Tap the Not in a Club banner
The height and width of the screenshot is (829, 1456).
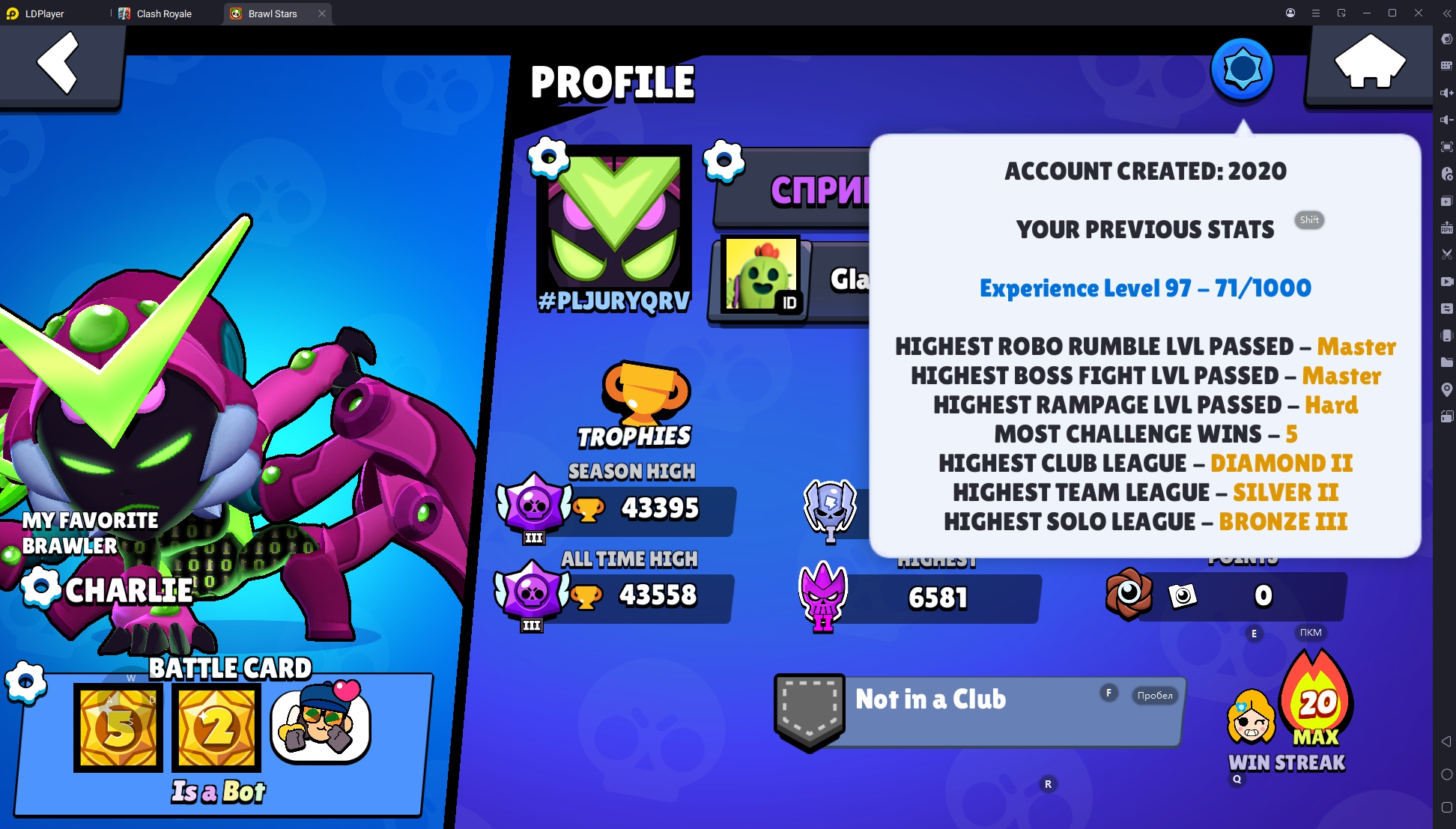[x=980, y=711]
